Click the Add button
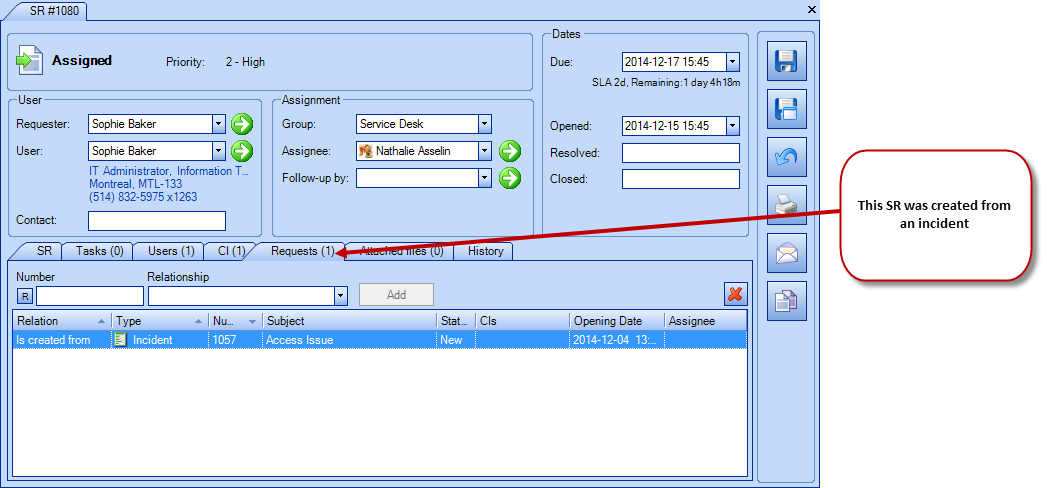Viewport: 1047px width, 488px height. [396, 295]
